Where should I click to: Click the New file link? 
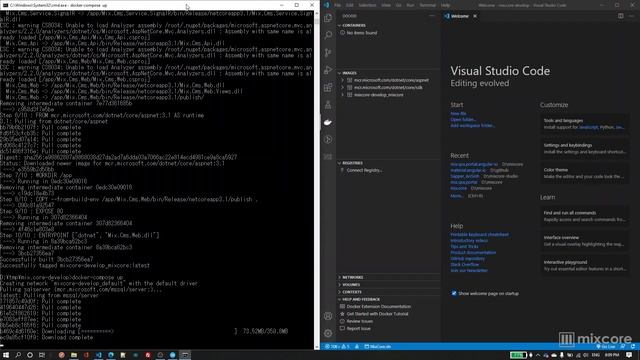point(458,113)
